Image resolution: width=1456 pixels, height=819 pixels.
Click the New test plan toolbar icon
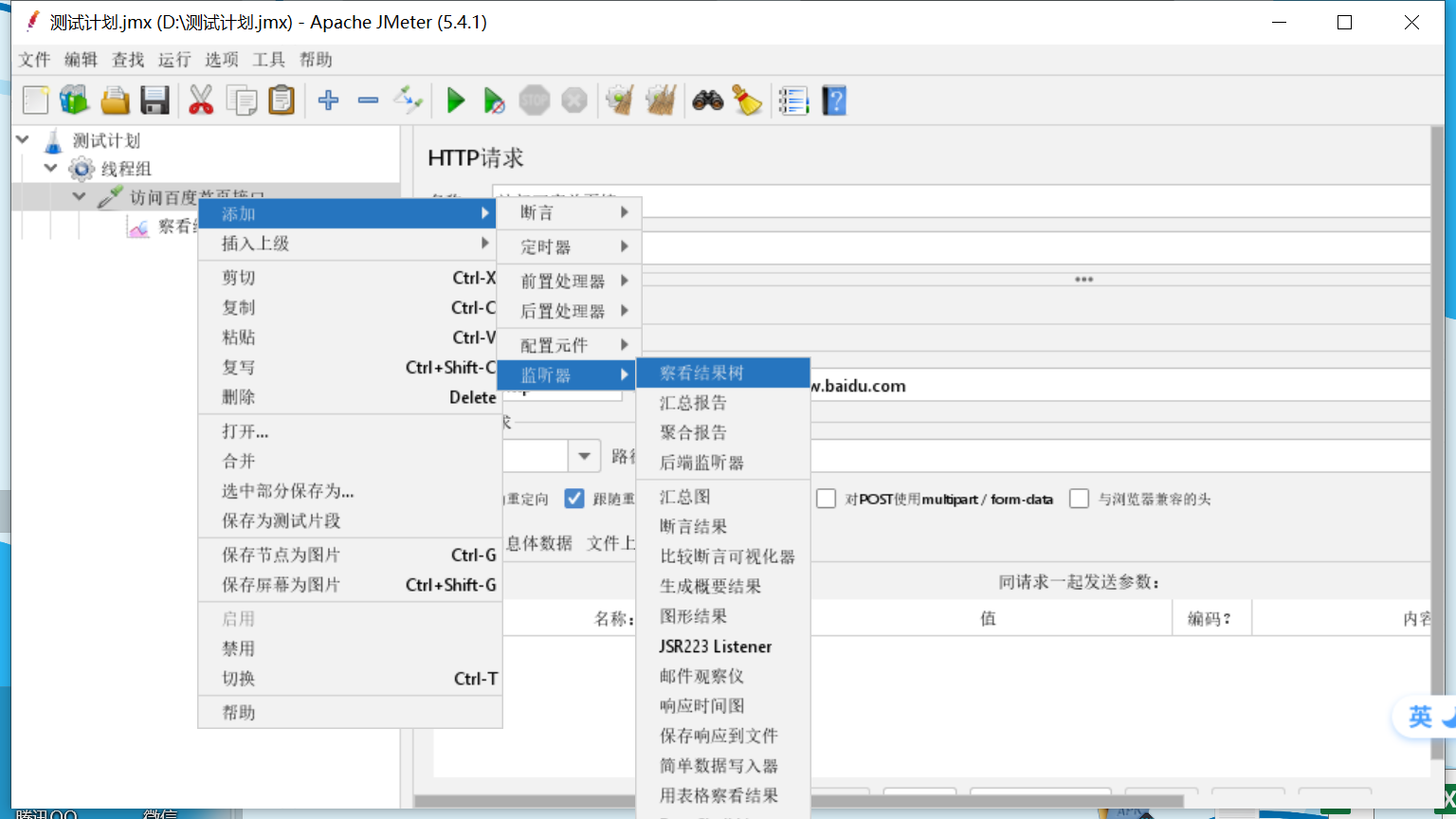pyautogui.click(x=35, y=100)
